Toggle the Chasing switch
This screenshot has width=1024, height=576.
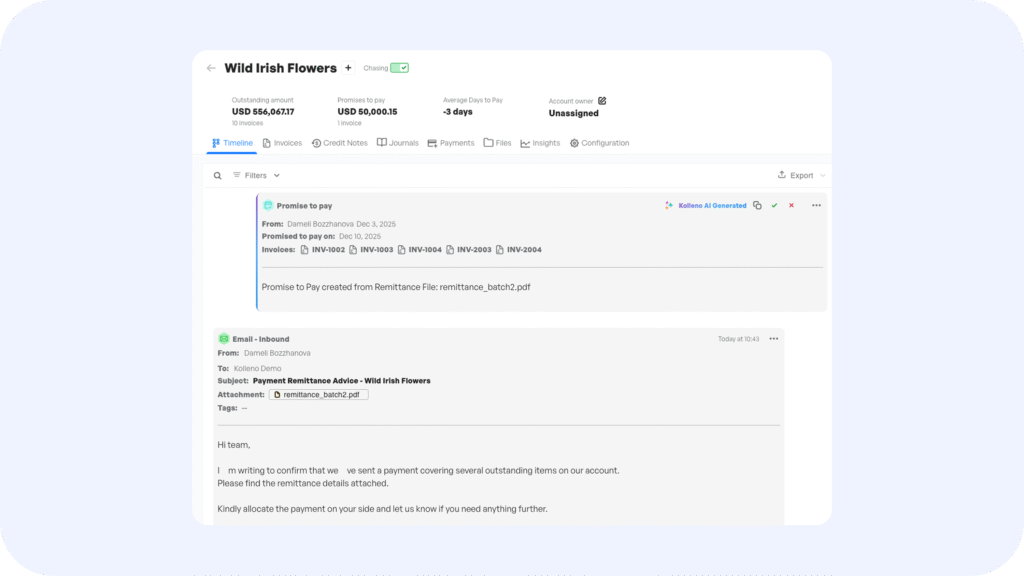coord(399,68)
